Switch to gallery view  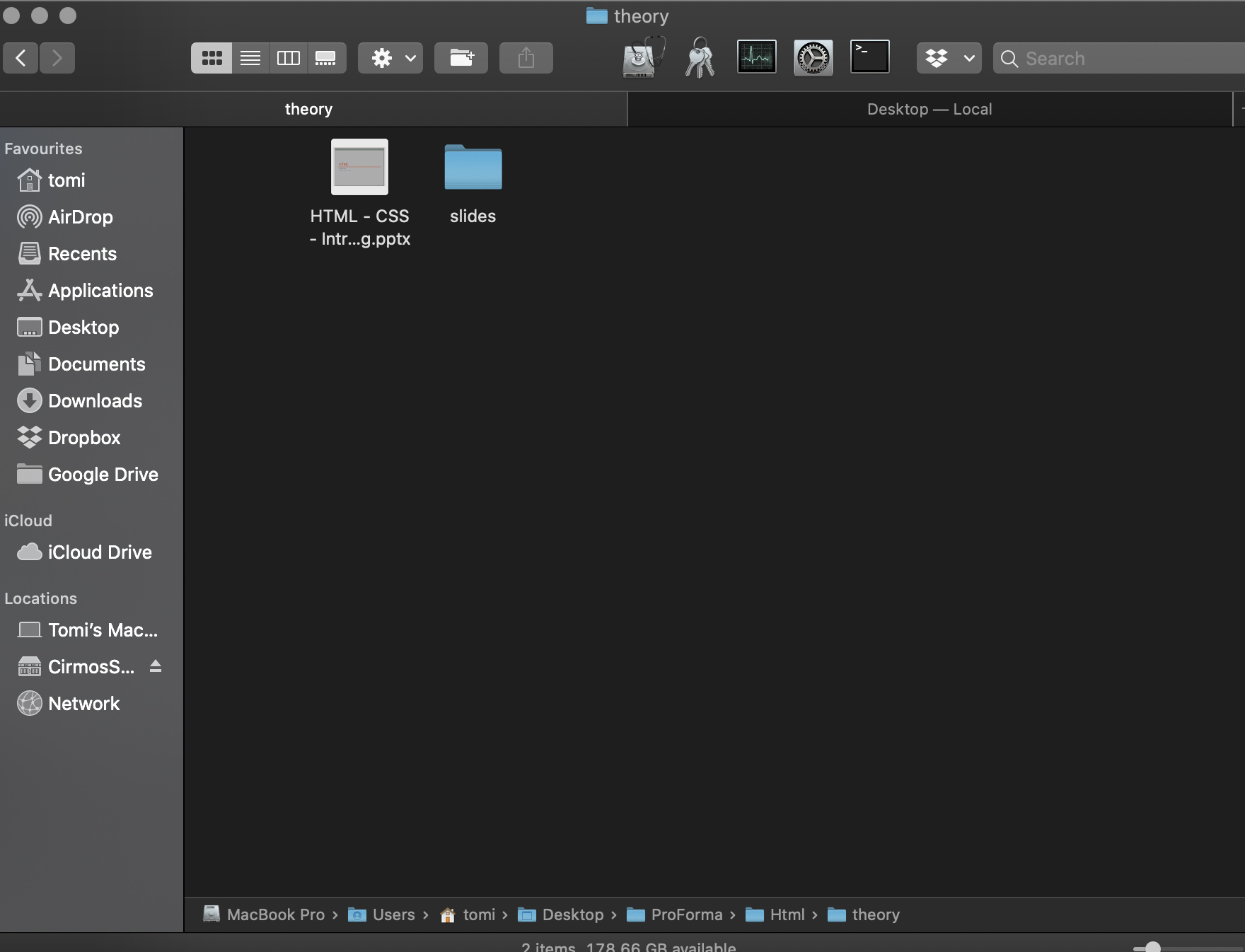point(325,58)
